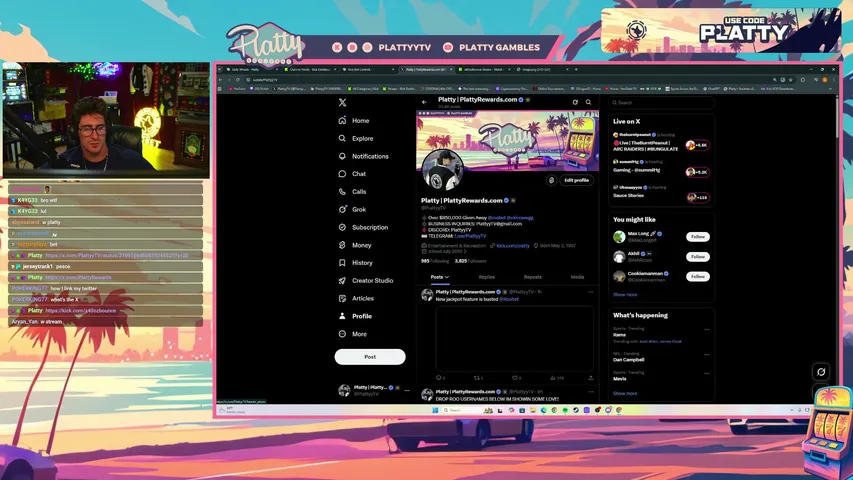853x480 pixels.
Task: Open the Explore page
Action: coord(356,139)
